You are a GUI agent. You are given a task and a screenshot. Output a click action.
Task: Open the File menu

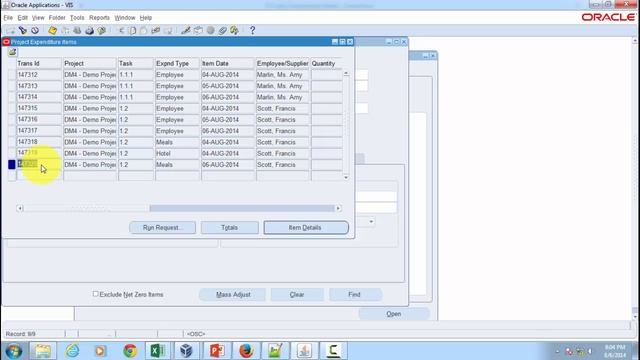8,18
